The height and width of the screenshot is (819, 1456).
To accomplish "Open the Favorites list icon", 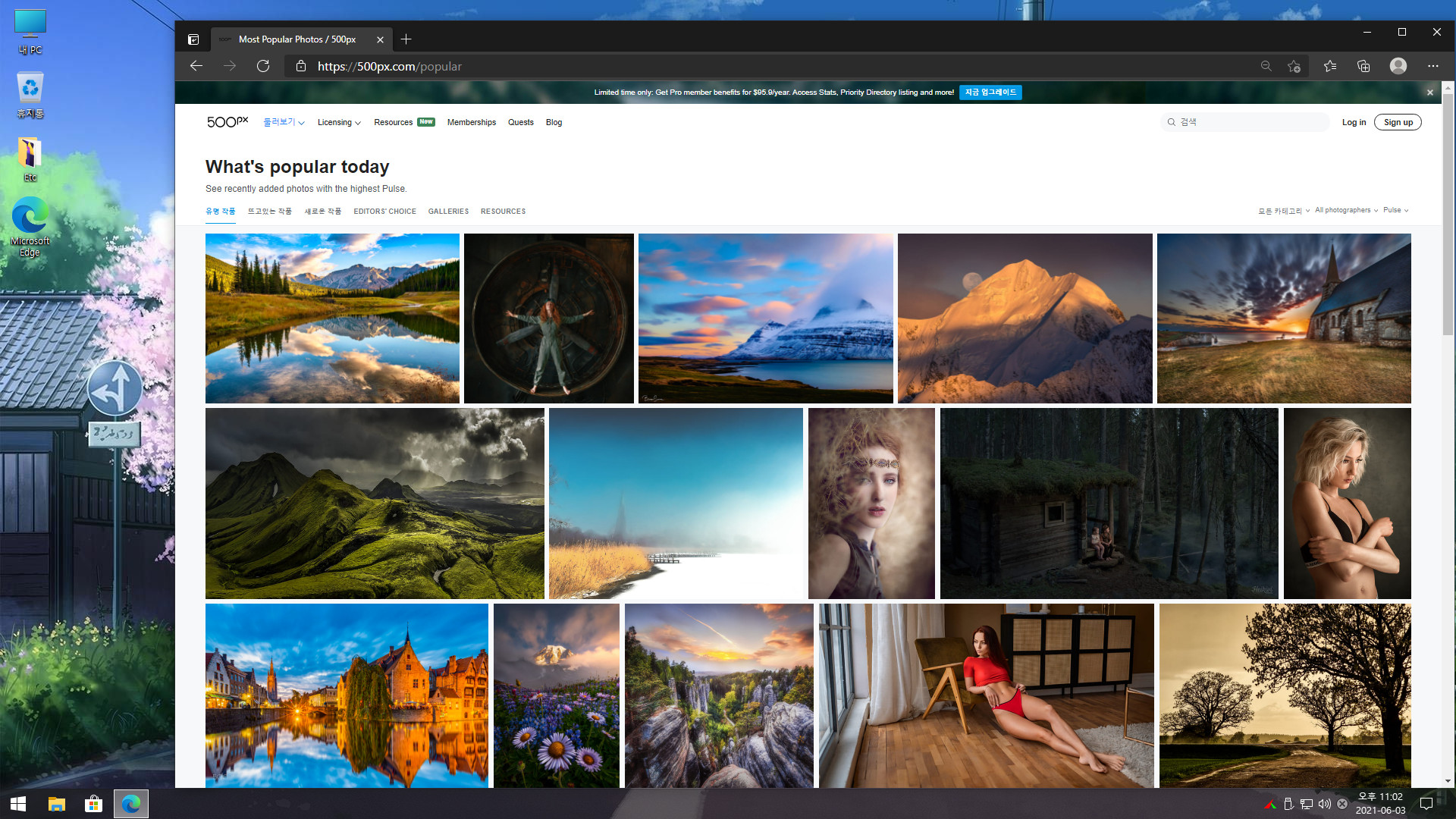I will click(x=1330, y=66).
